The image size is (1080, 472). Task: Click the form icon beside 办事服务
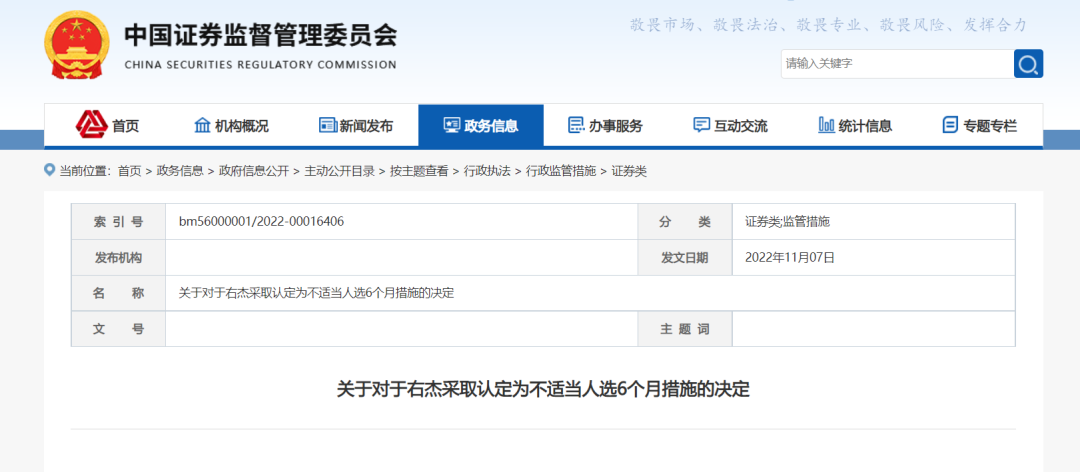[x=576, y=125]
